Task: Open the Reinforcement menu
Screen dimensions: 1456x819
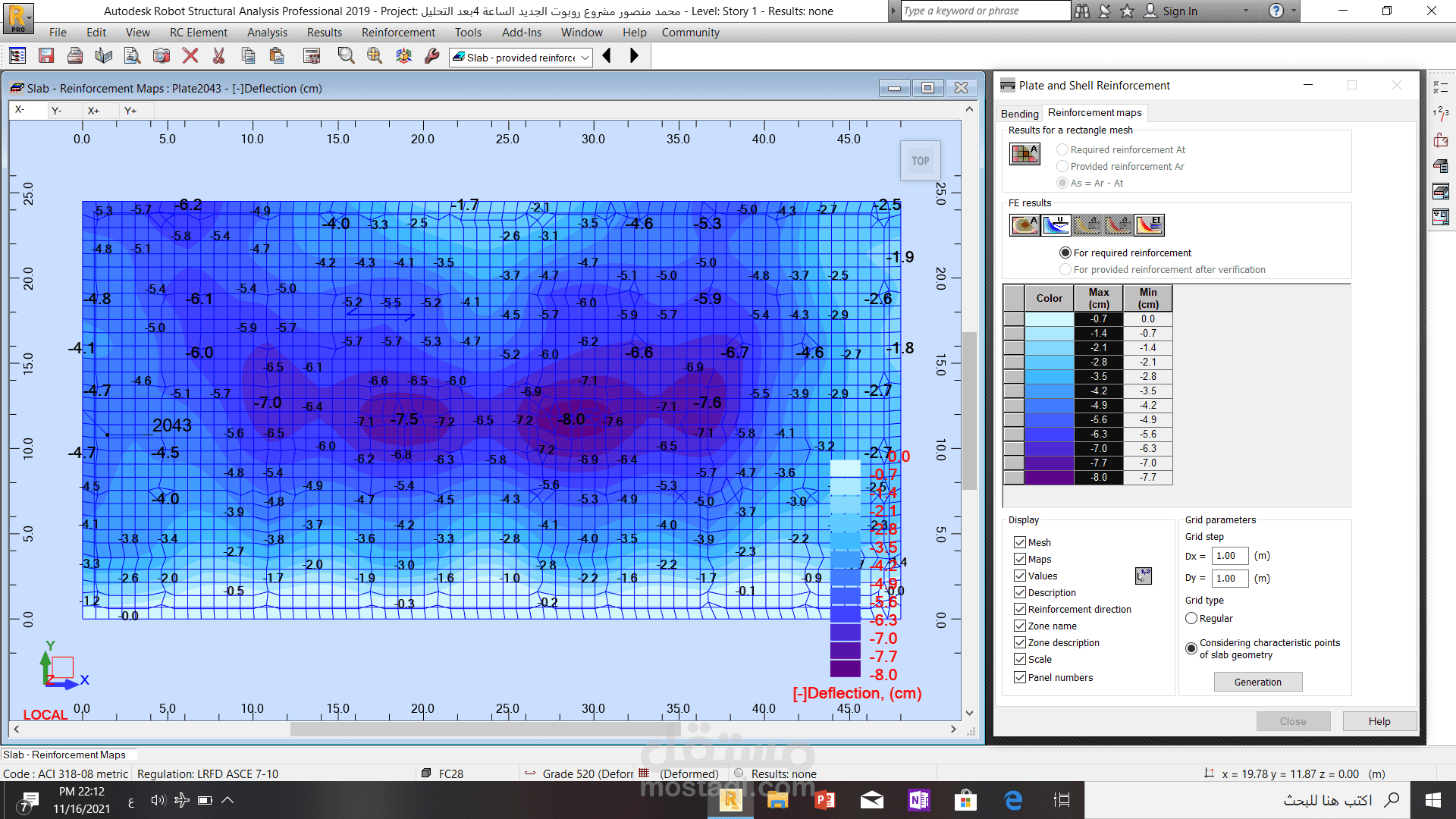Action: click(398, 33)
